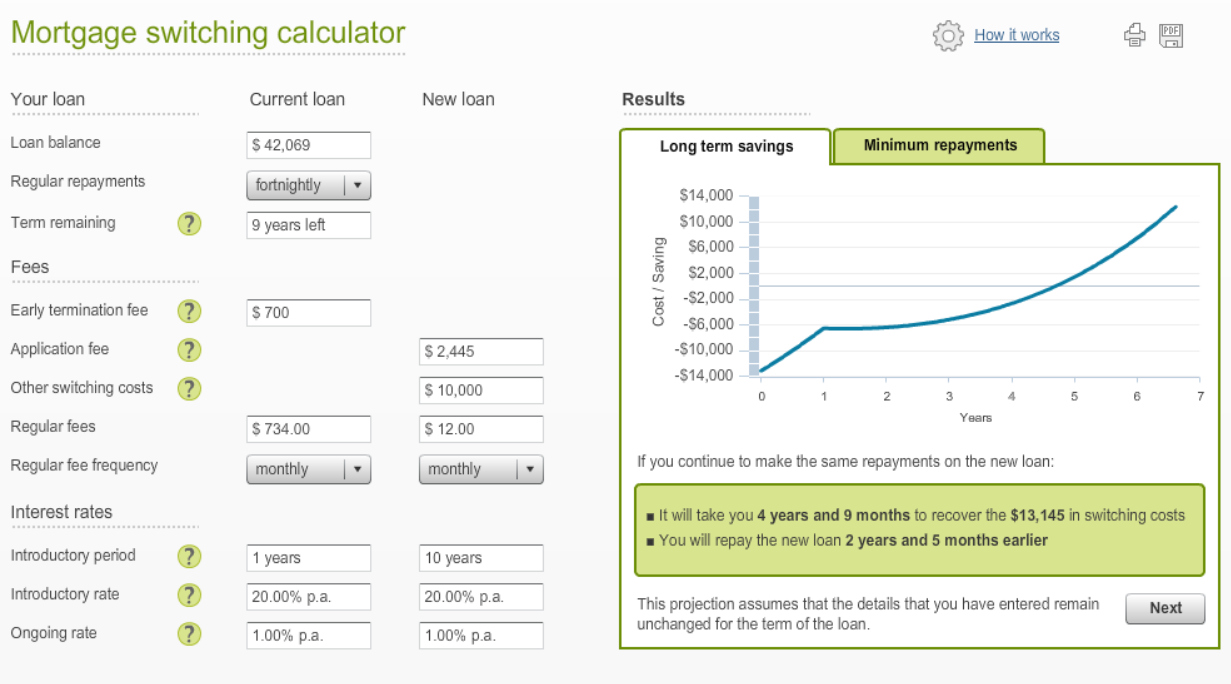Open the PDF export icon
The height and width of the screenshot is (684, 1231).
pos(1171,34)
